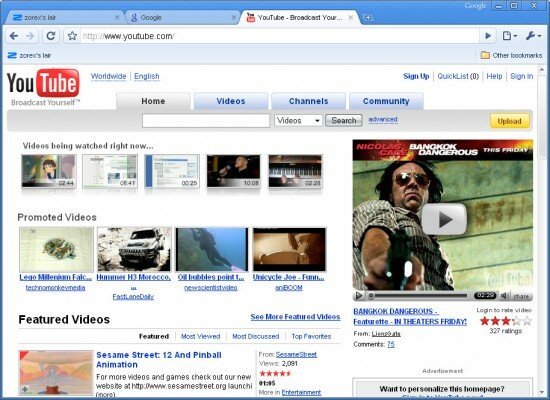Screen dimensions: 550x400
Task: Click the Hummer H3 Morocco video link
Action: pos(133,277)
